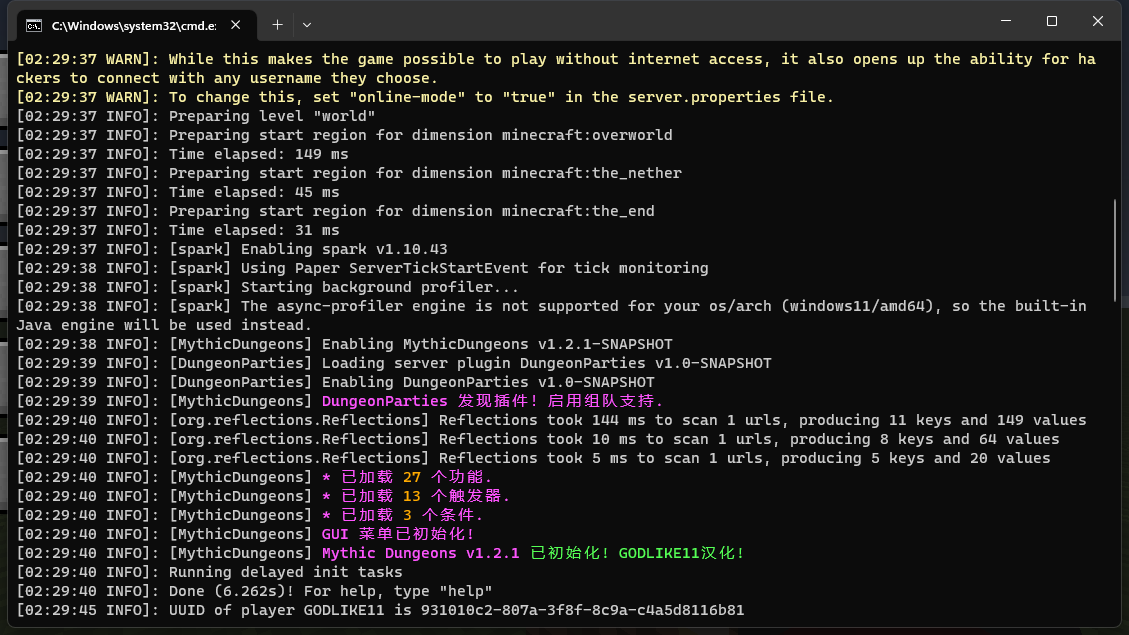Close the cmd.exe tab

tap(238, 24)
